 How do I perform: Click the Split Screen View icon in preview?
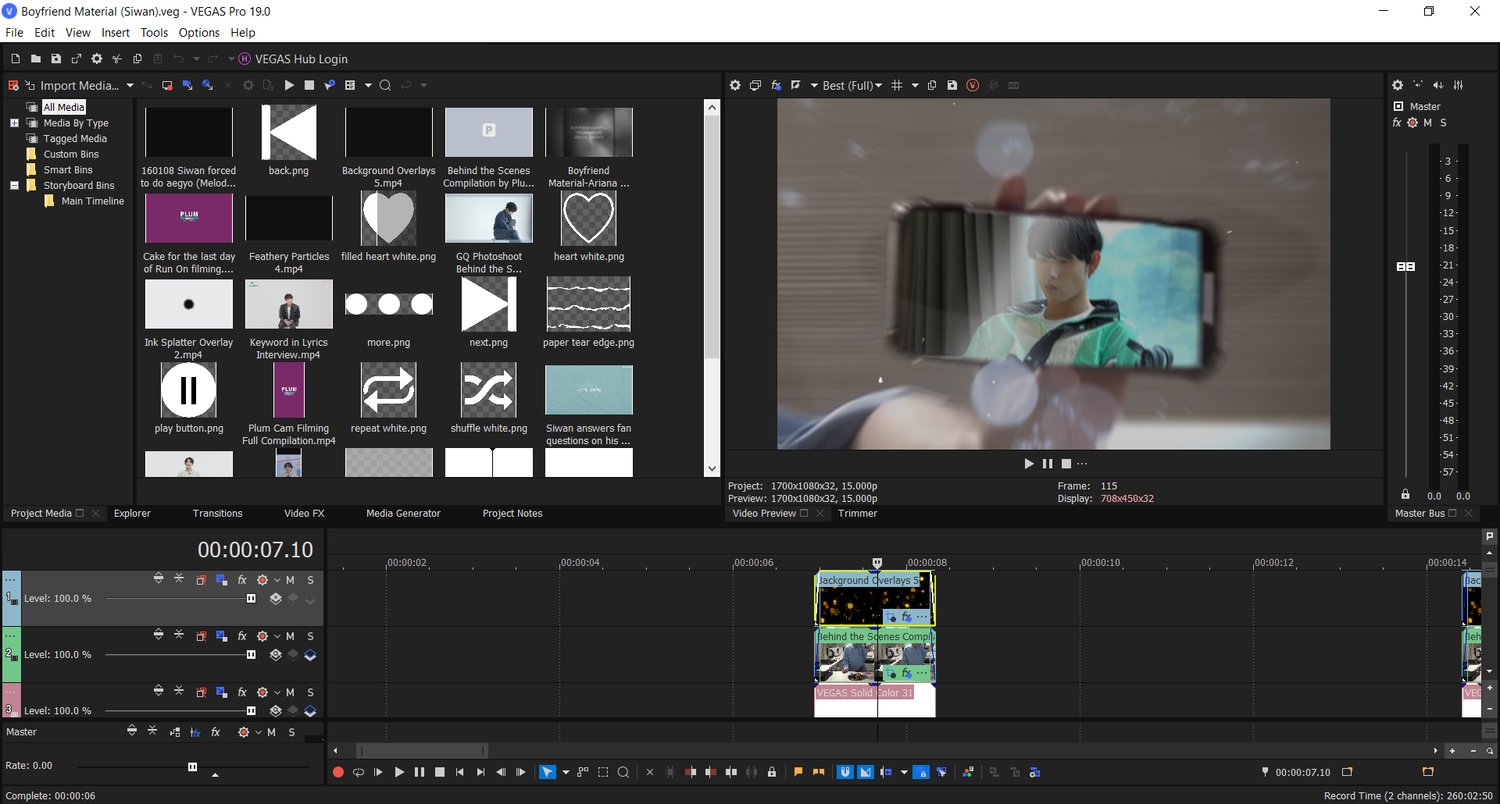click(795, 85)
